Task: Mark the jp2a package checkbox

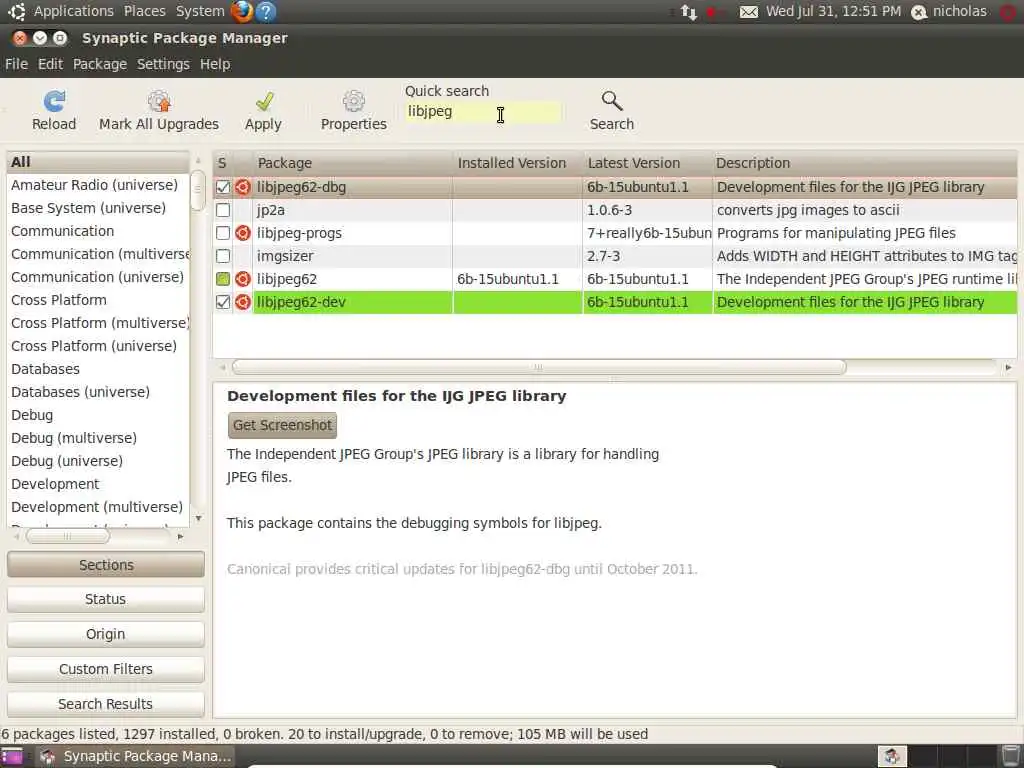Action: (223, 210)
